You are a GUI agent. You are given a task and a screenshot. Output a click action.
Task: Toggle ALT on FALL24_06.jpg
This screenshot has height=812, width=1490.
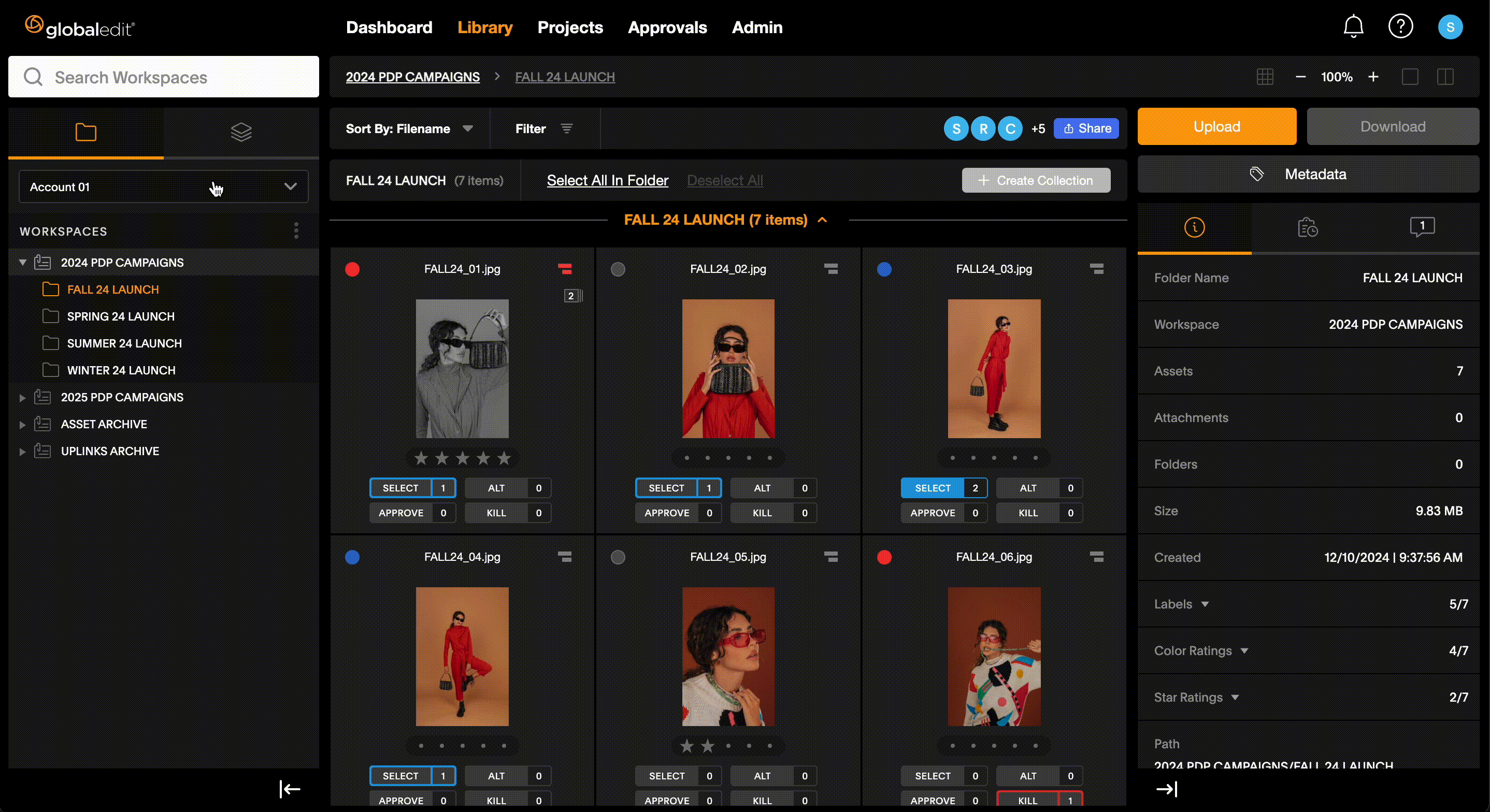point(1039,776)
